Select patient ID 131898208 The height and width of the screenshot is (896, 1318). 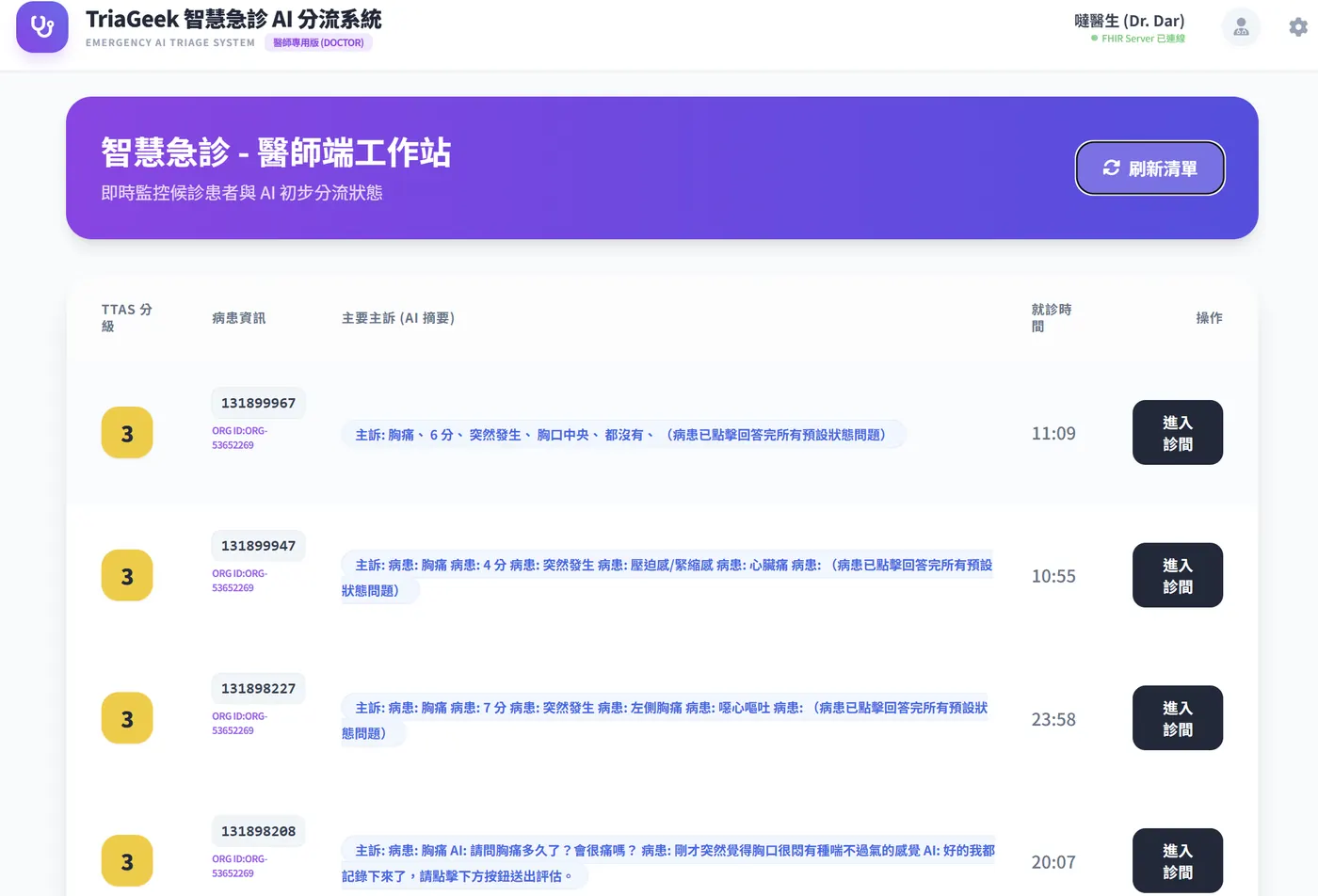tap(258, 831)
